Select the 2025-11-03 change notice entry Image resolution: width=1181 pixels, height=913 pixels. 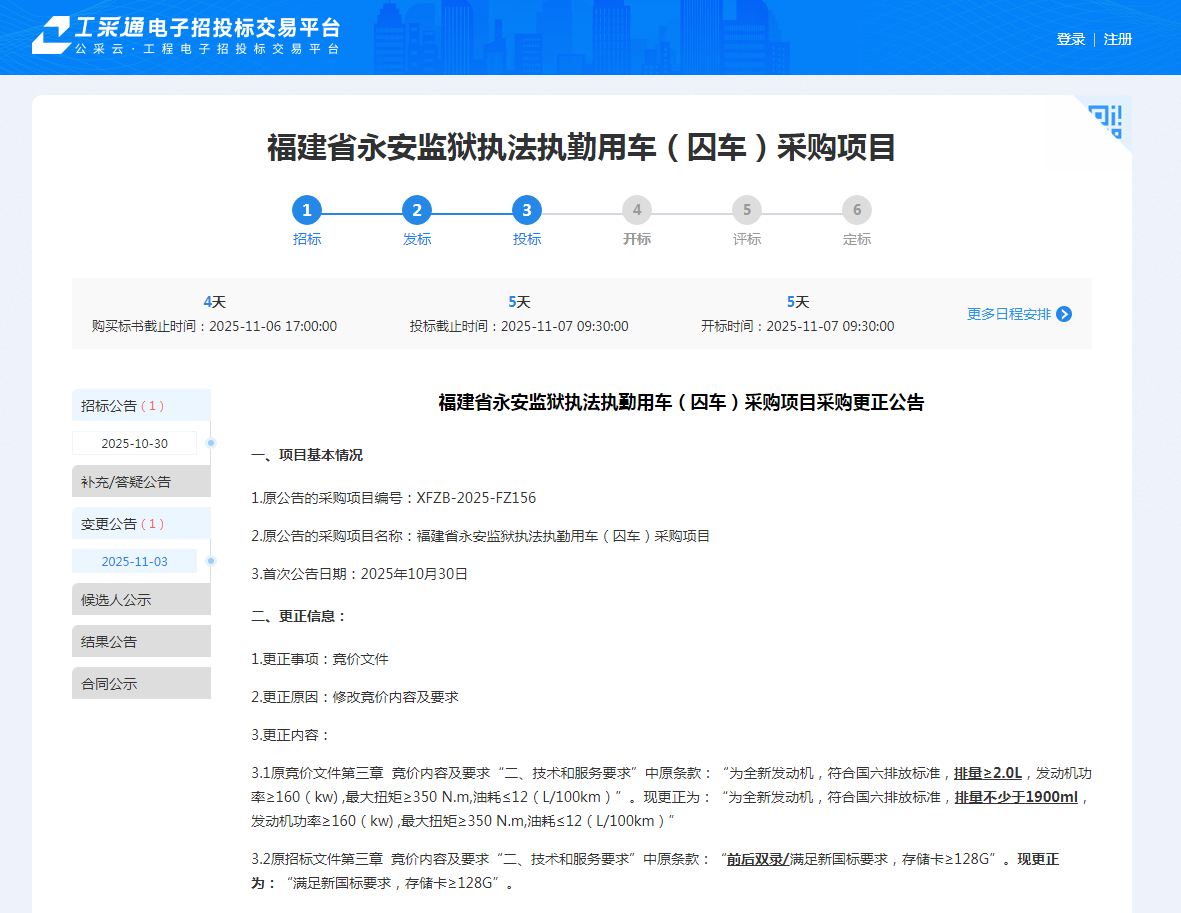[x=135, y=561]
